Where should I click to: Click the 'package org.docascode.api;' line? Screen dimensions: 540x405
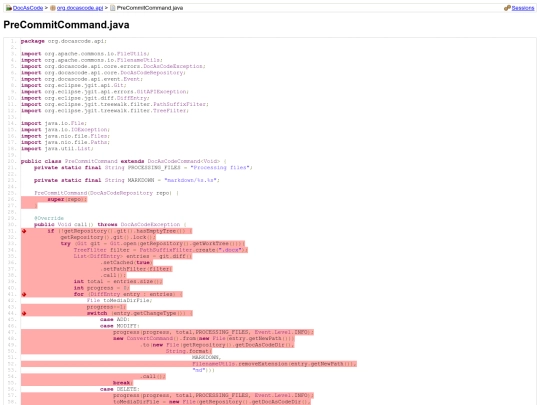(64, 41)
